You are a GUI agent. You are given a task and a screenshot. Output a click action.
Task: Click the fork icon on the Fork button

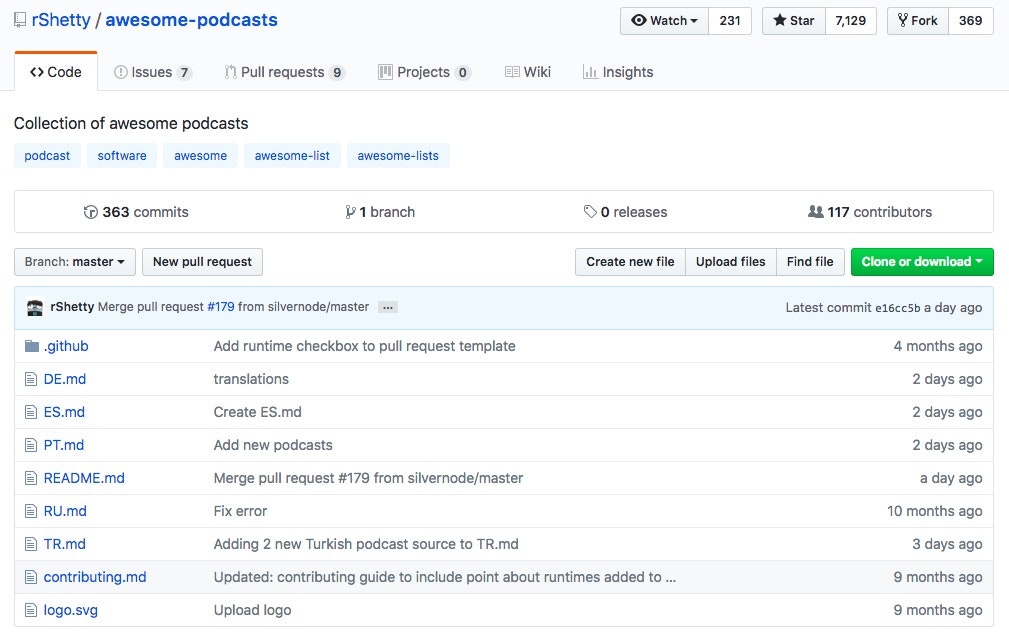point(902,20)
